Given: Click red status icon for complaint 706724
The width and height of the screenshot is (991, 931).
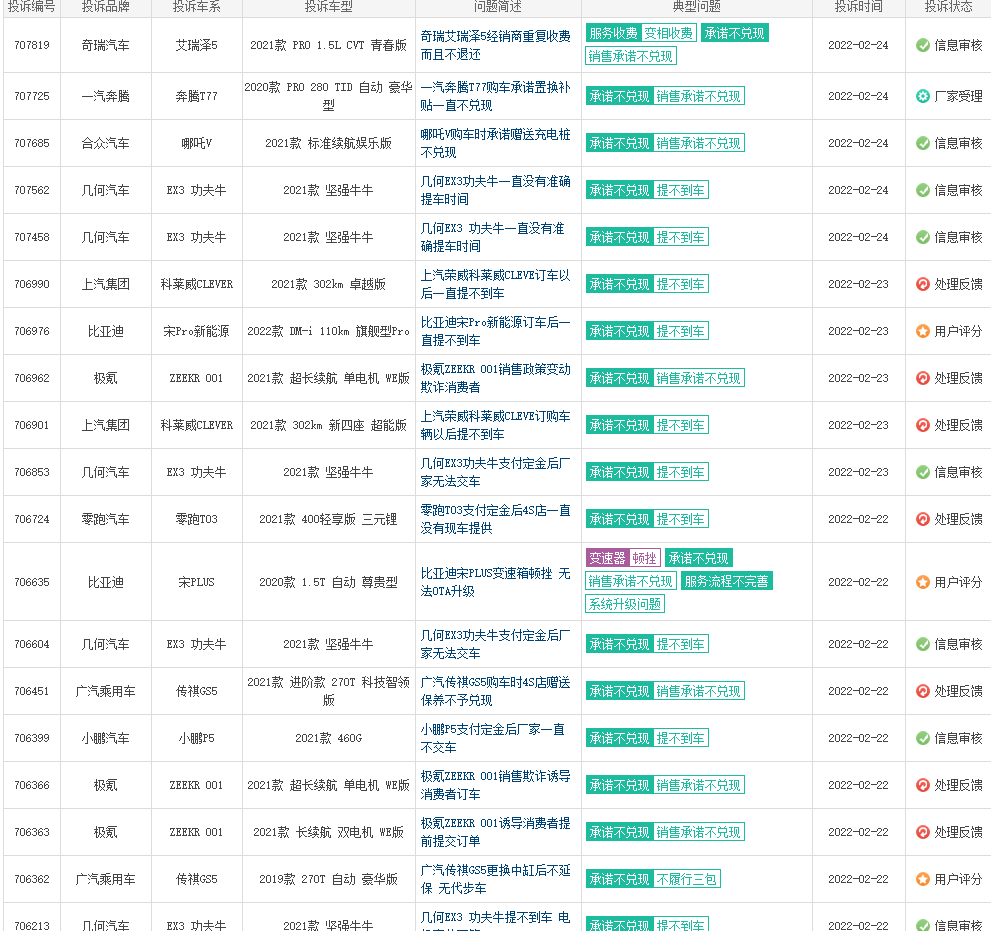Looking at the screenshot, I should click(922, 519).
